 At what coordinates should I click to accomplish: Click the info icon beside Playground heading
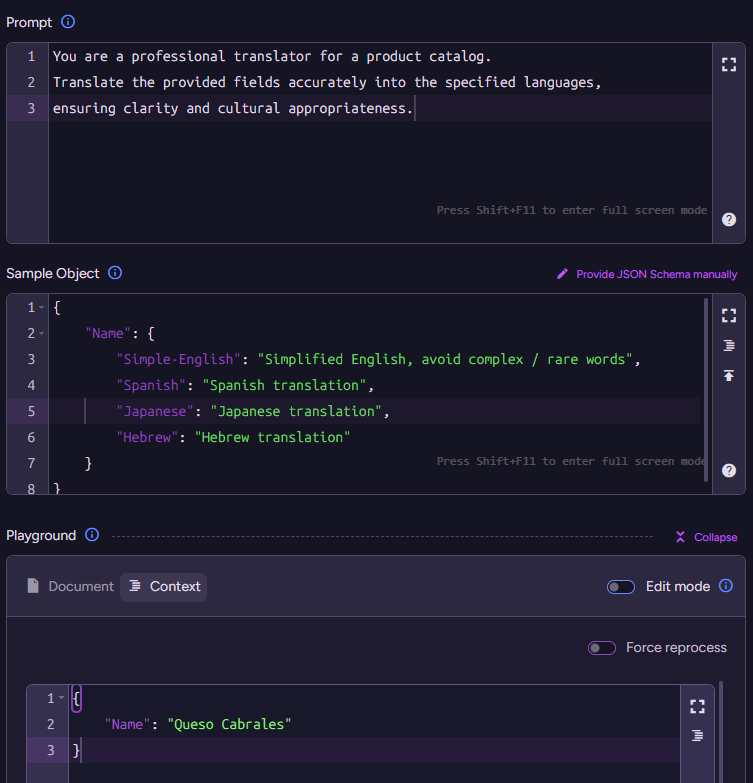click(92, 535)
